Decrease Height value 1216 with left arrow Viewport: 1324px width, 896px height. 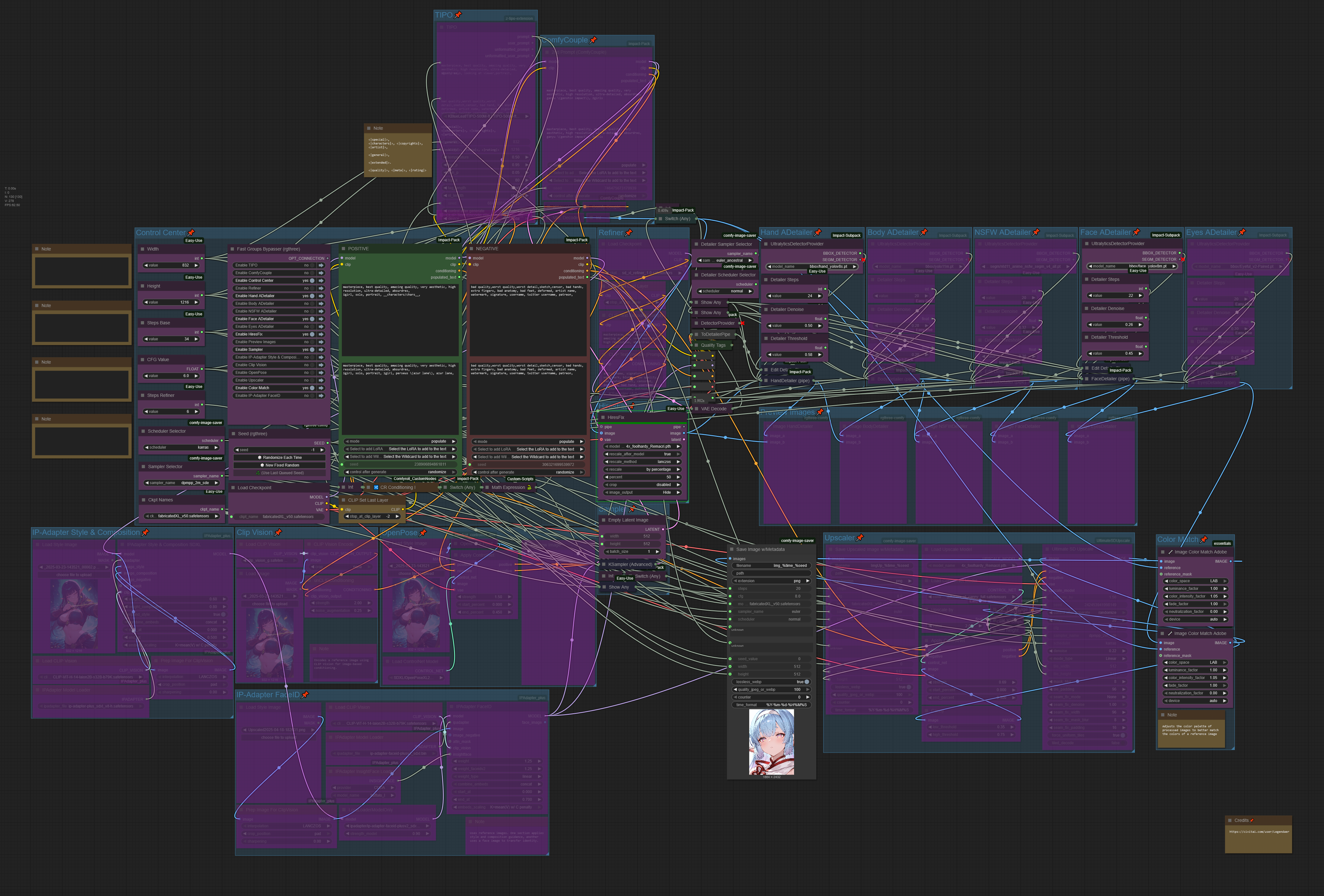pos(146,303)
